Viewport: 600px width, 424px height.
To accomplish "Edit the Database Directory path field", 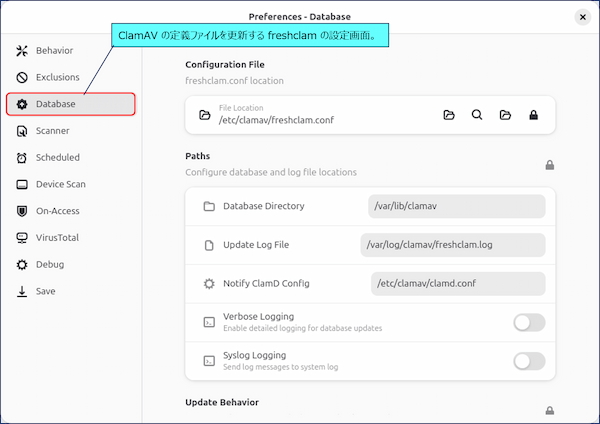I will [457, 206].
